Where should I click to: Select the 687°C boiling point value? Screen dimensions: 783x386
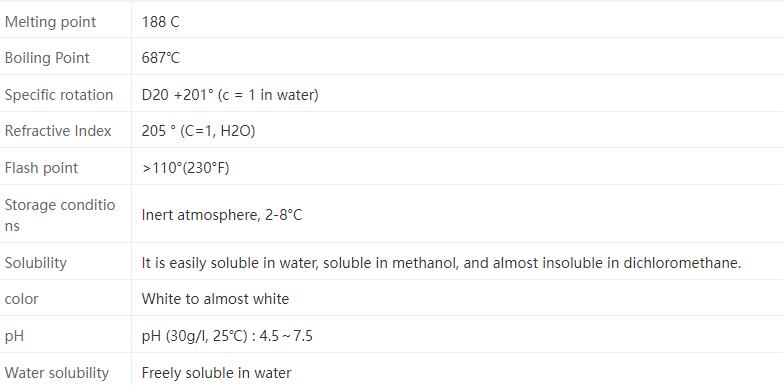(x=160, y=58)
